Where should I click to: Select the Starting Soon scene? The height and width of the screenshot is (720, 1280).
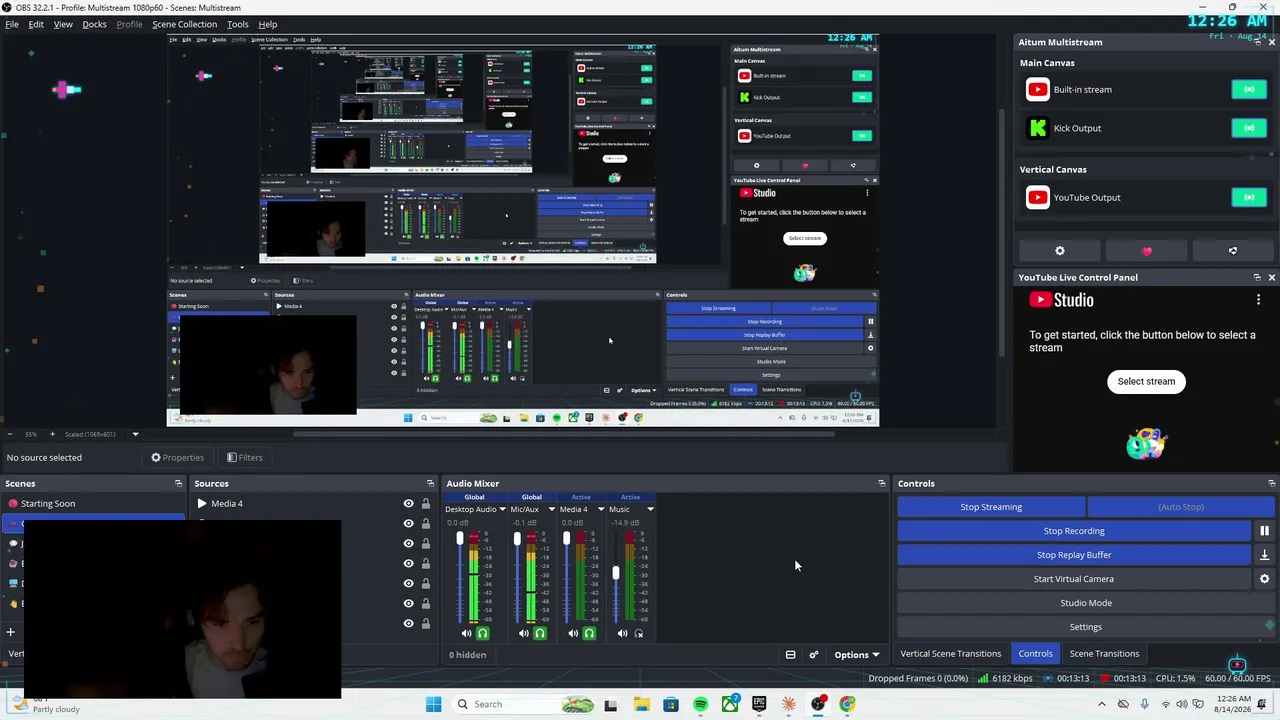click(48, 504)
